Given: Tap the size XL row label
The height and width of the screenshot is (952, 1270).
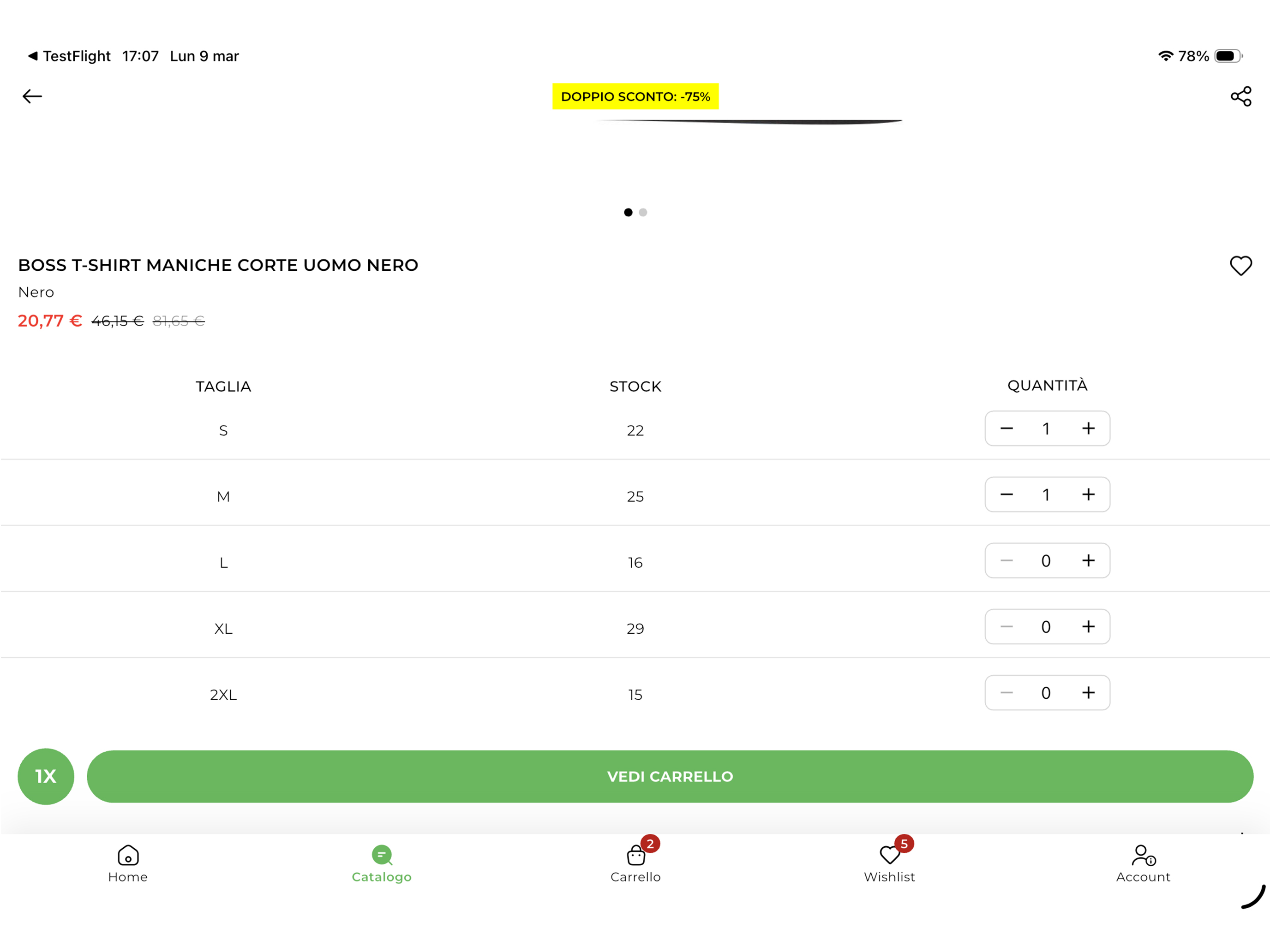Looking at the screenshot, I should click(x=223, y=628).
